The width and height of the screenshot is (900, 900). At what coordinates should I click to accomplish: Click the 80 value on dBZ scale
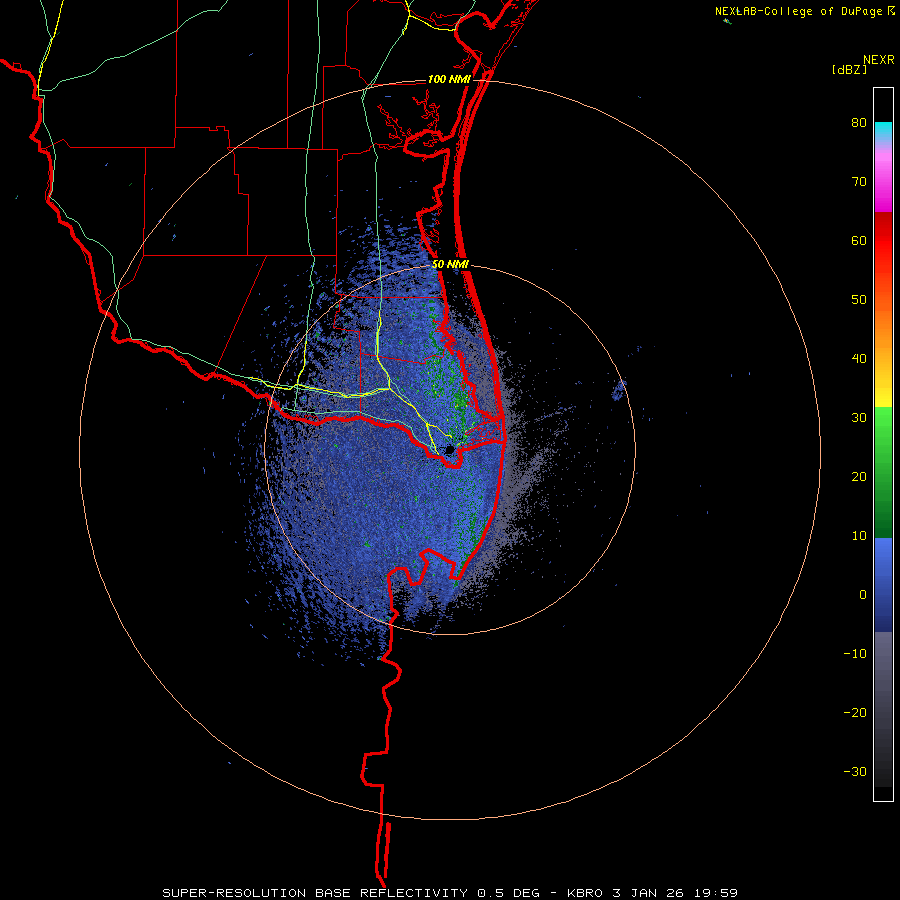click(x=859, y=123)
